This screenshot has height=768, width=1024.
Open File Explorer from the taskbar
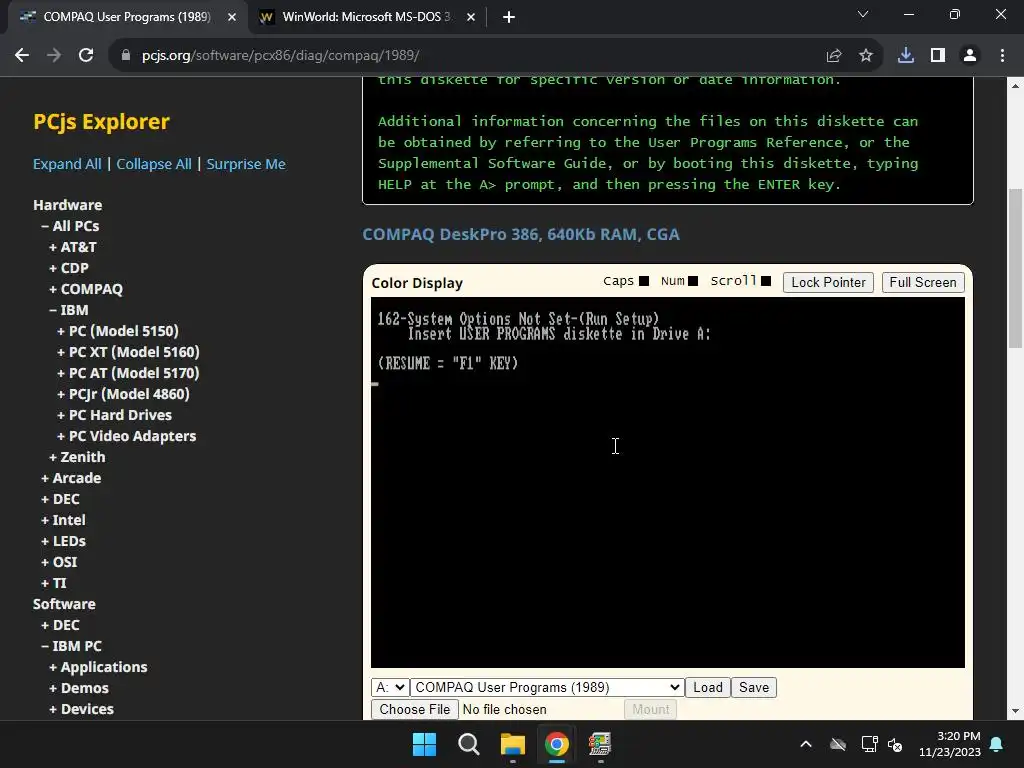(513, 744)
